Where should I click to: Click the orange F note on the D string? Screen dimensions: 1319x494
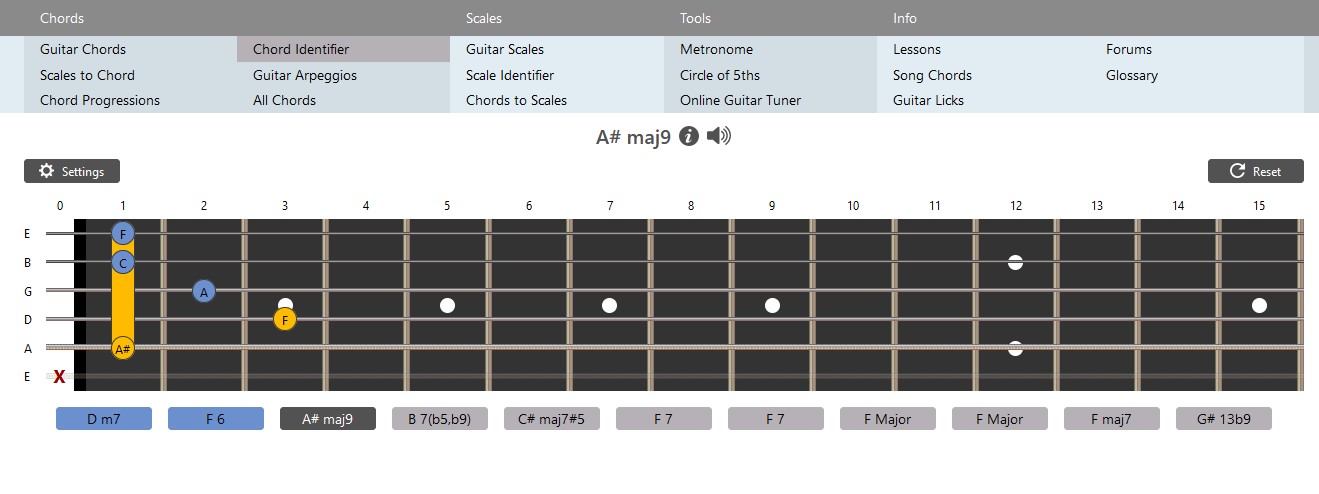tap(285, 320)
